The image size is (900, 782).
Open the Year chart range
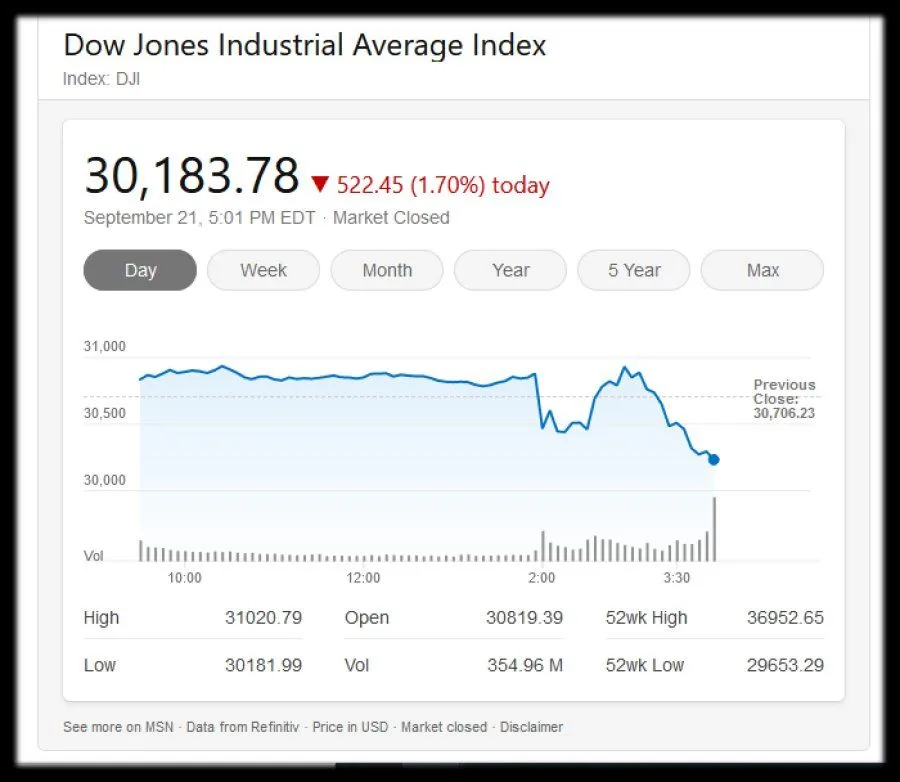510,270
